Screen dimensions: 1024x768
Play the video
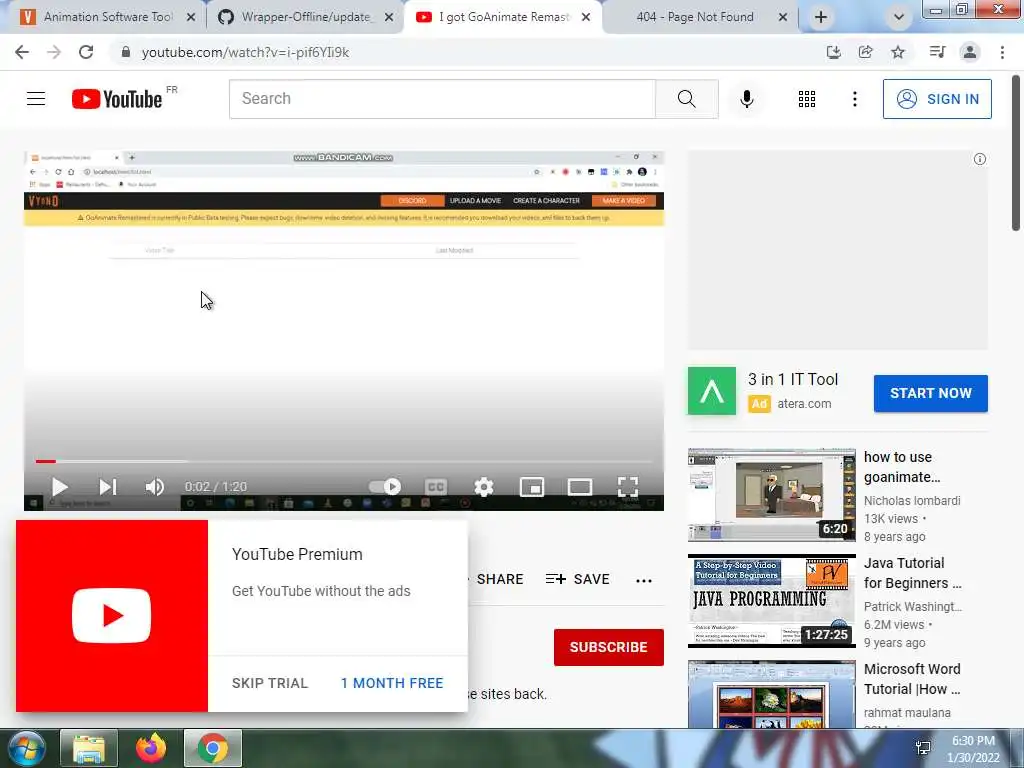[59, 487]
